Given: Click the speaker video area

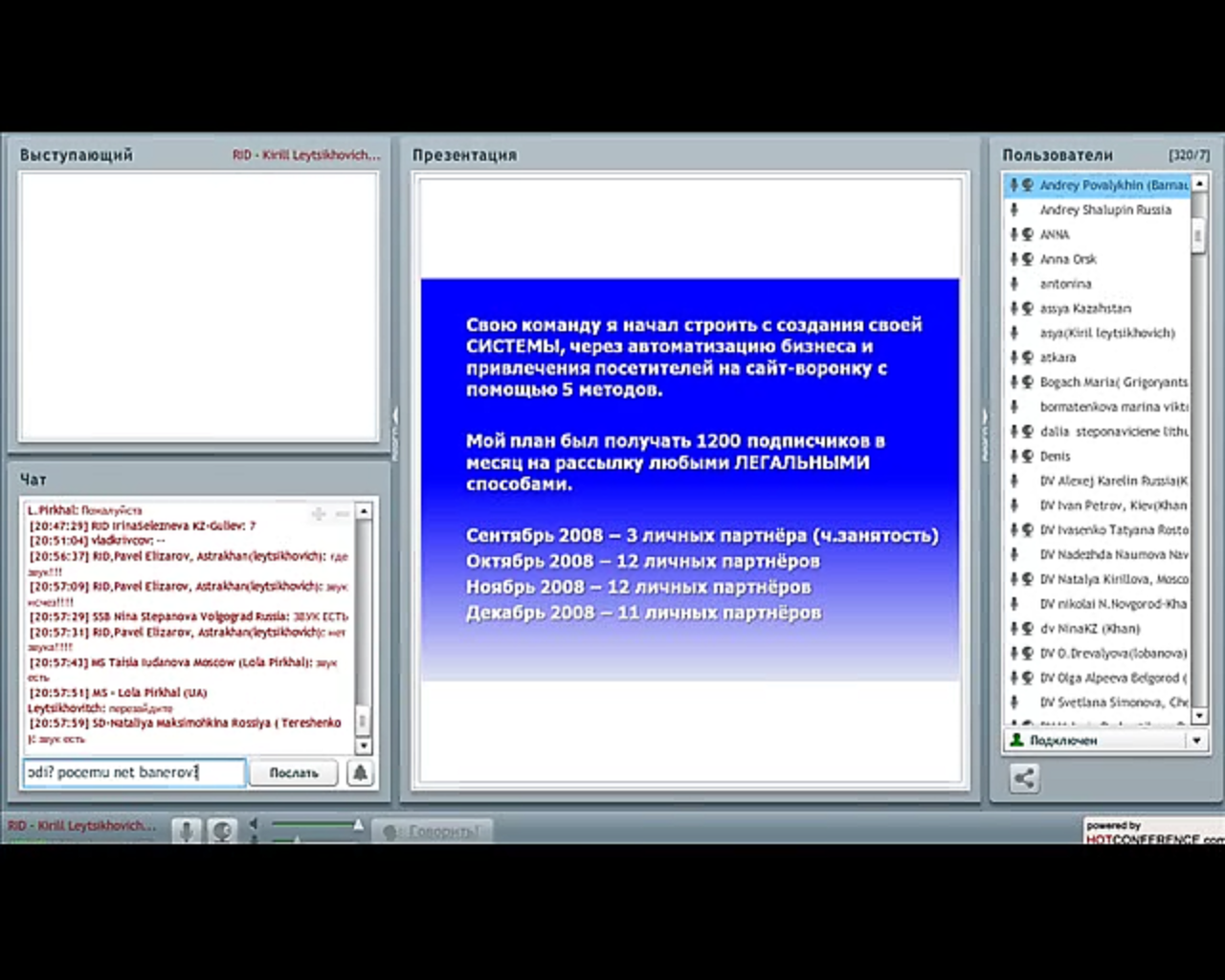Looking at the screenshot, I should point(199,306).
